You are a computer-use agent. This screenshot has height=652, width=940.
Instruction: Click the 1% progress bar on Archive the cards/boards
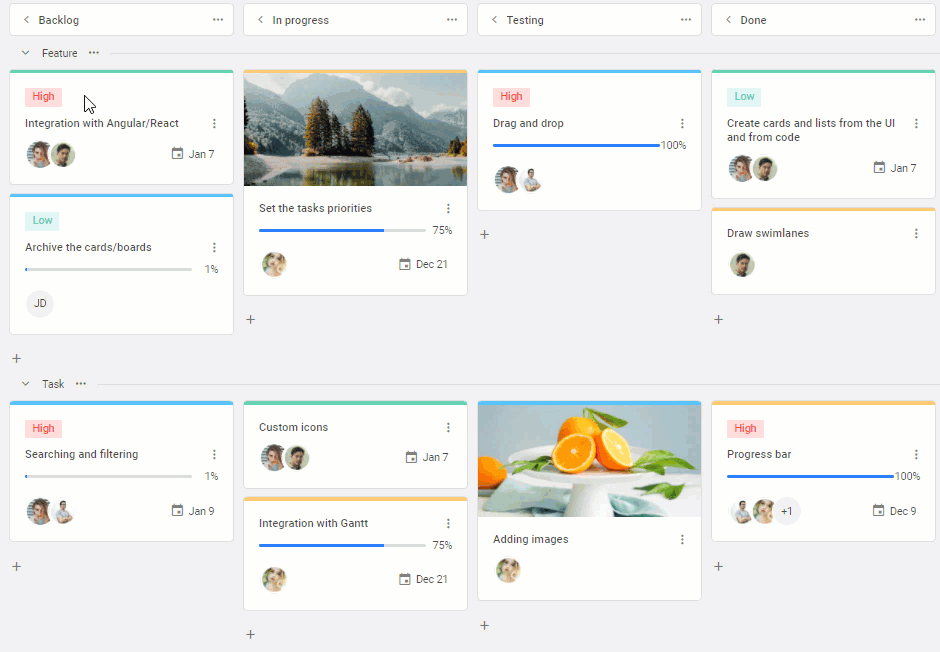[x=109, y=269]
